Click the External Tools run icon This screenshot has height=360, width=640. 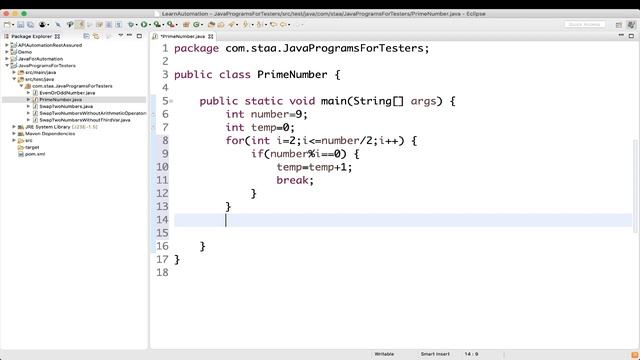click(171, 24)
